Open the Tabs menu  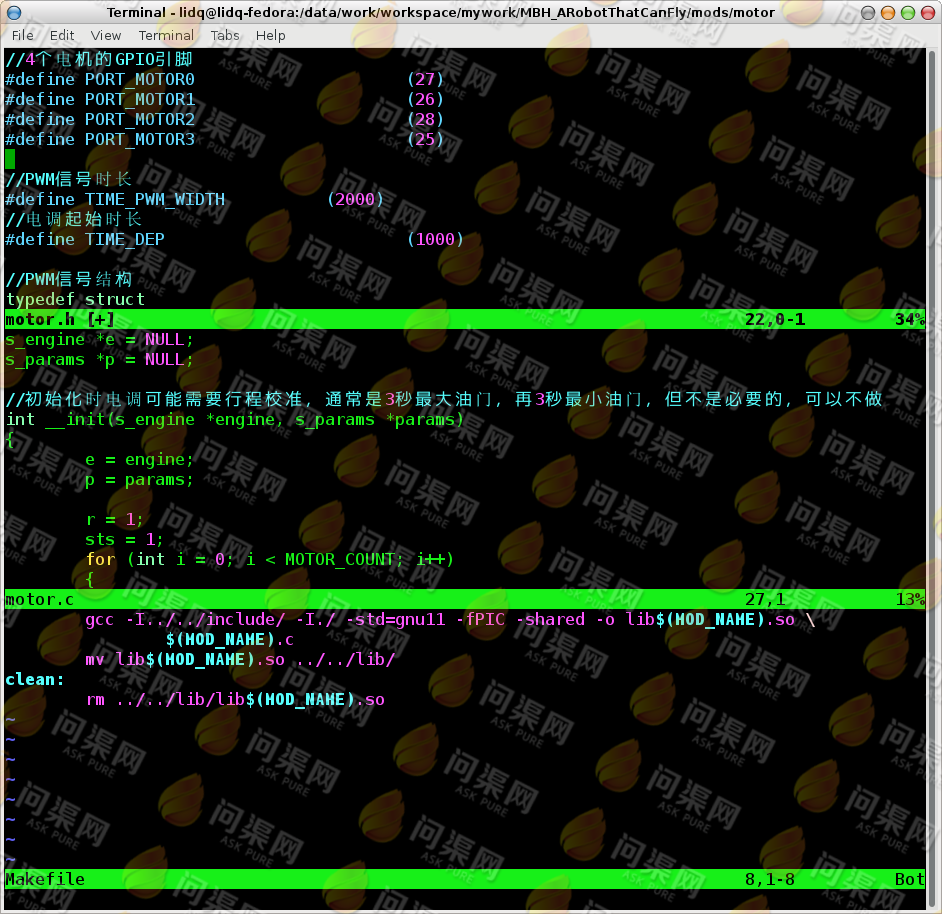point(225,35)
